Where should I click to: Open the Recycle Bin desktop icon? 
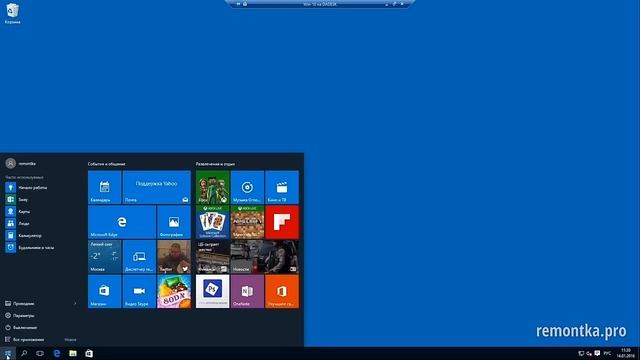coord(13,13)
